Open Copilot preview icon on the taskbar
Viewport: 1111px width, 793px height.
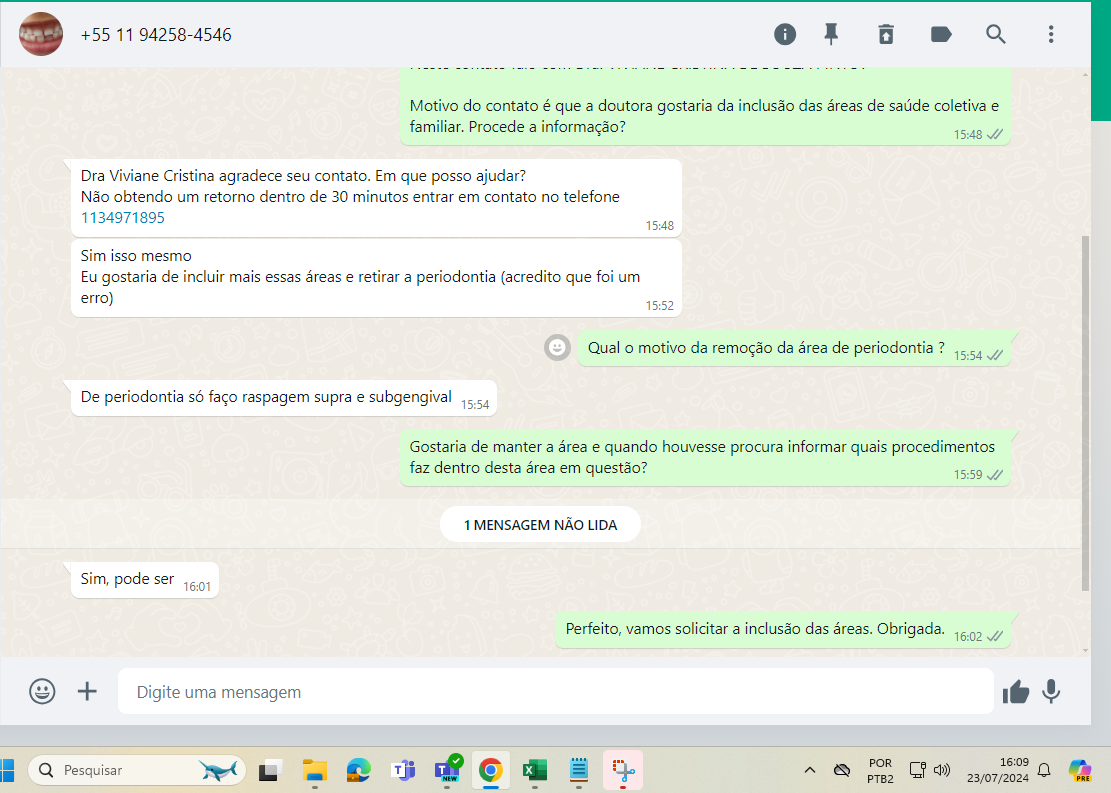pos(1080,770)
